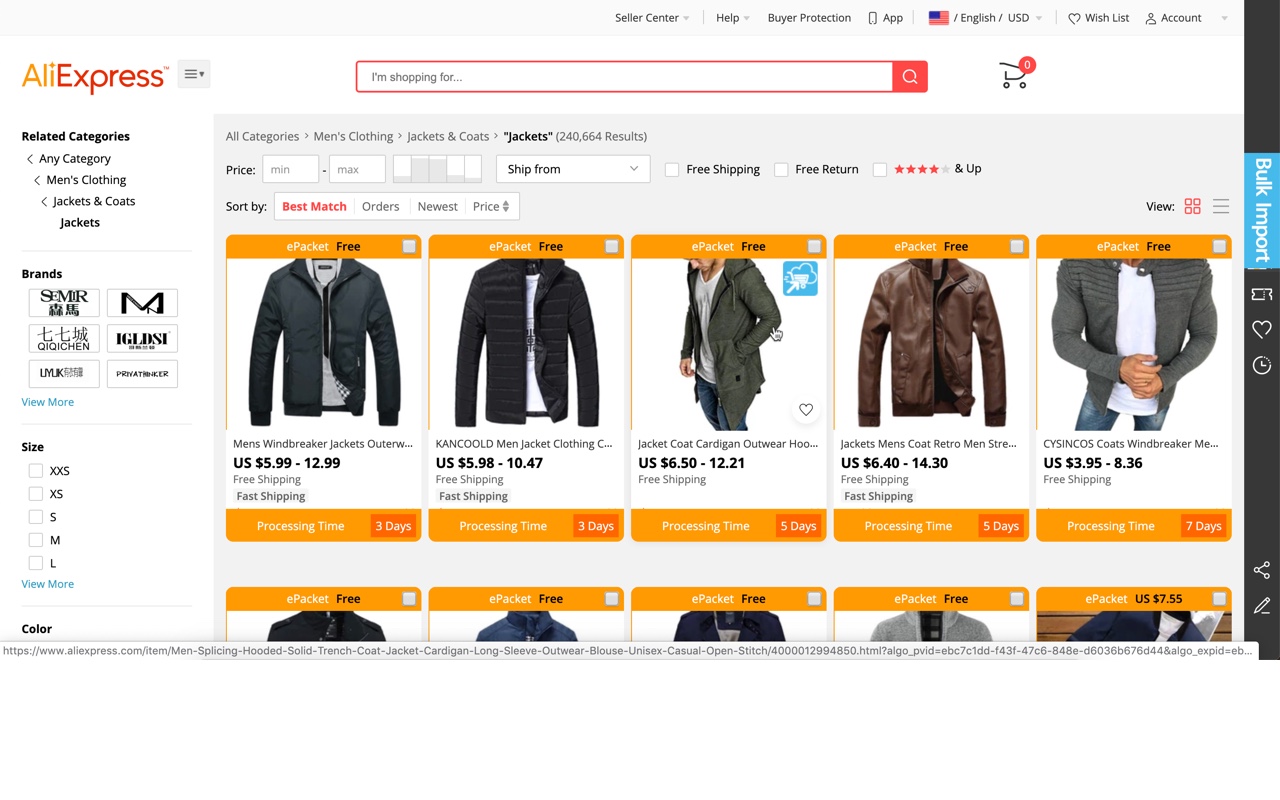Open the shopping cart
This screenshot has width=1280, height=800.
(1013, 76)
